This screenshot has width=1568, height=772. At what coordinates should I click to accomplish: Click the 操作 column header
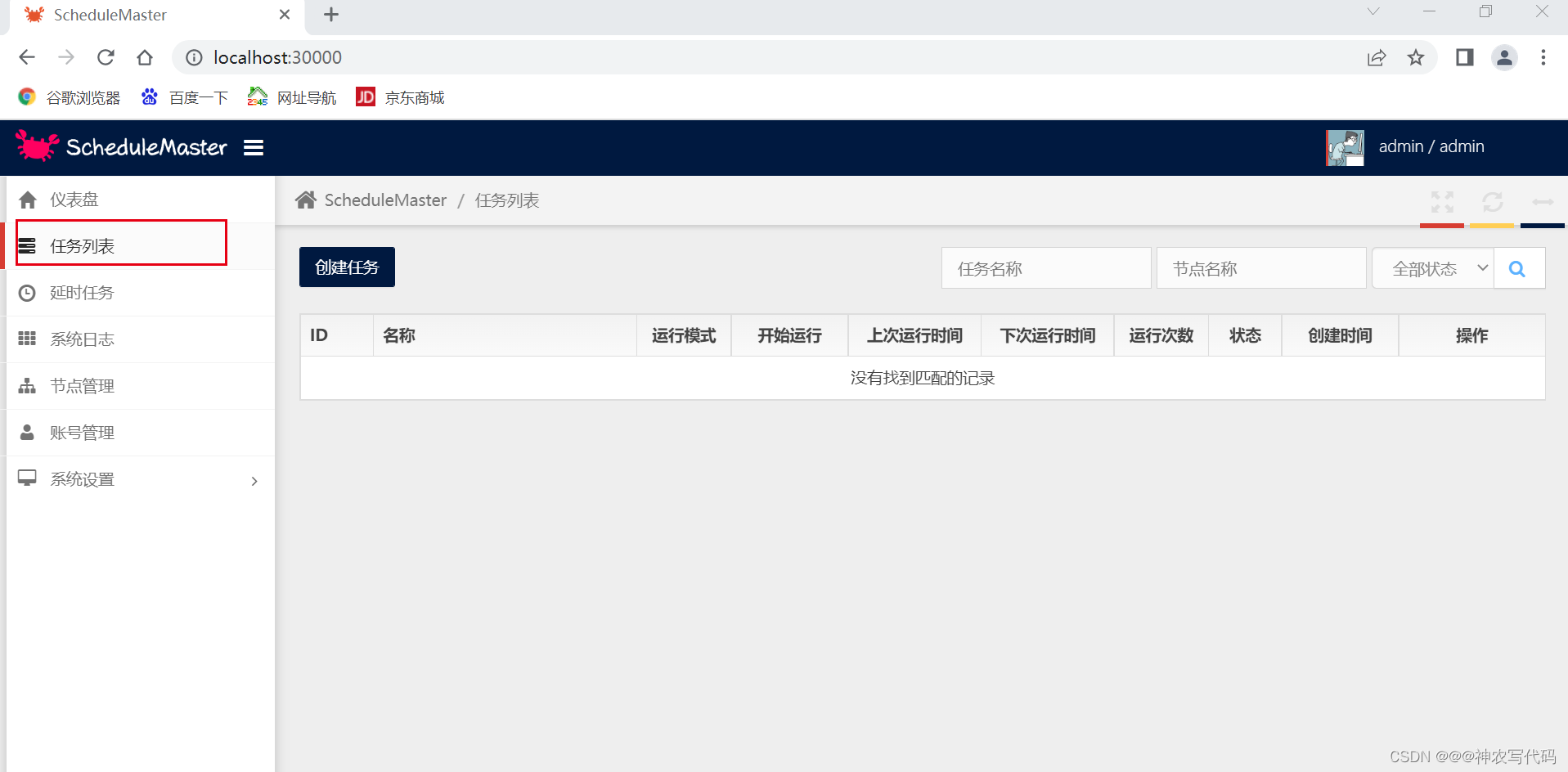1471,335
